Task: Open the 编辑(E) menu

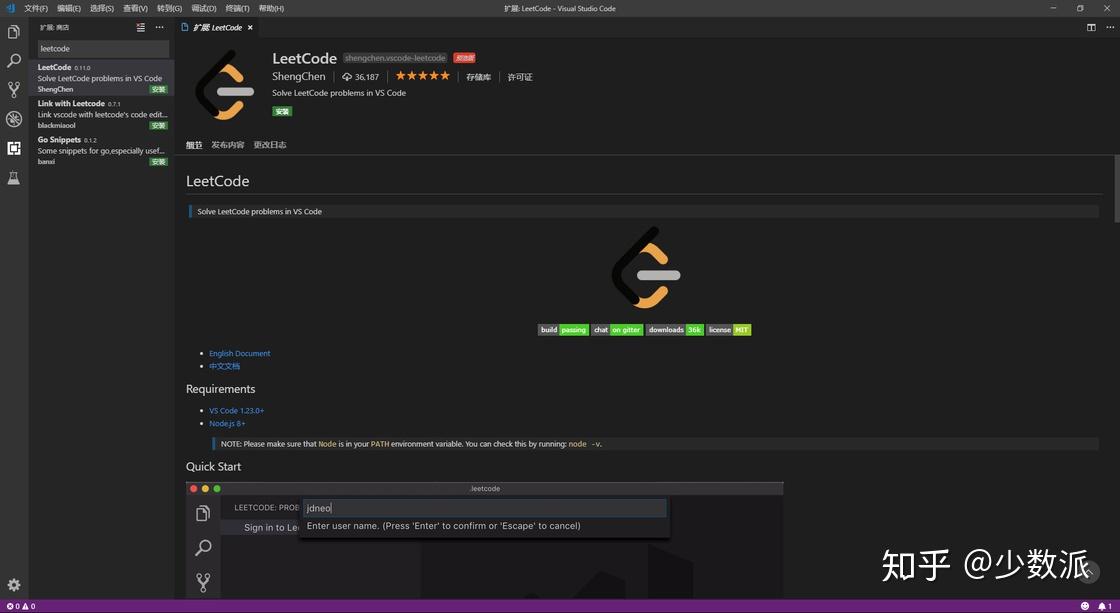Action: click(69, 8)
